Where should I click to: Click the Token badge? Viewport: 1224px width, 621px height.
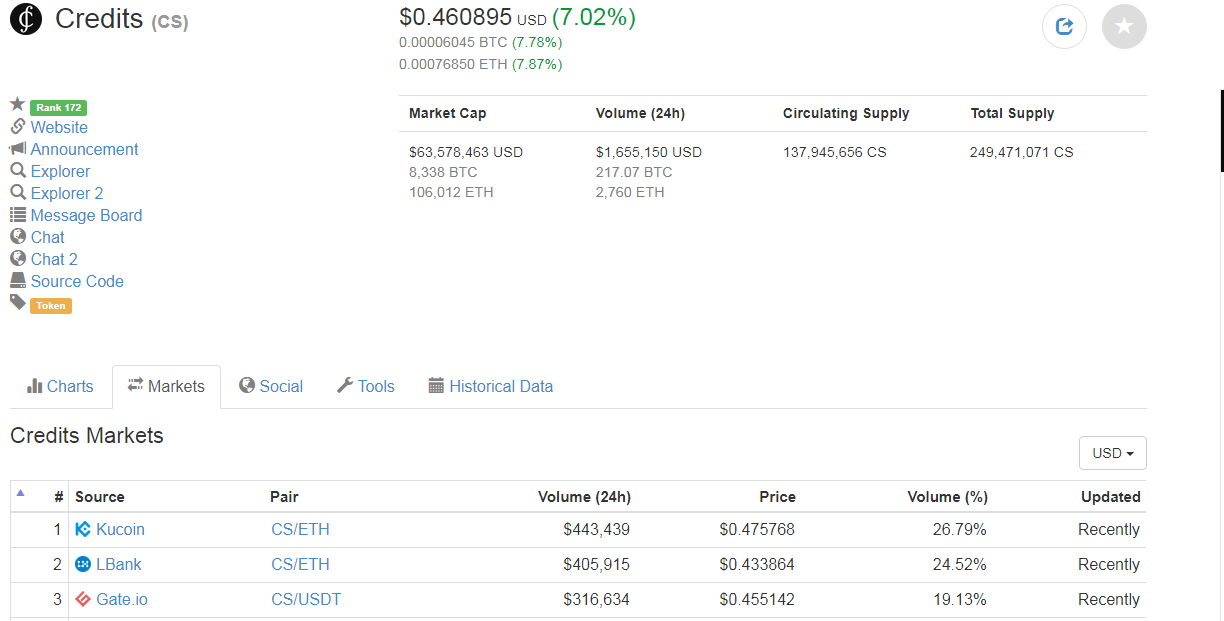tap(51, 305)
